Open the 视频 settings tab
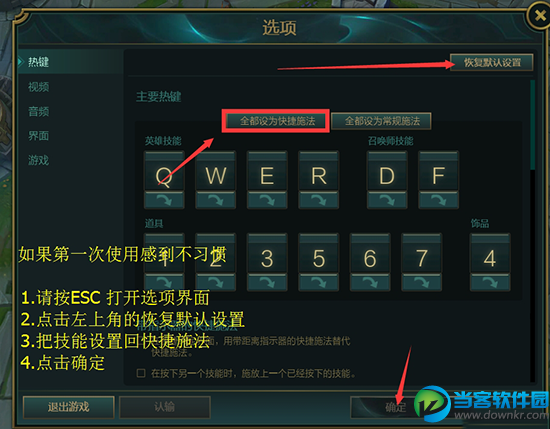The height and width of the screenshot is (429, 550). pos(39,87)
